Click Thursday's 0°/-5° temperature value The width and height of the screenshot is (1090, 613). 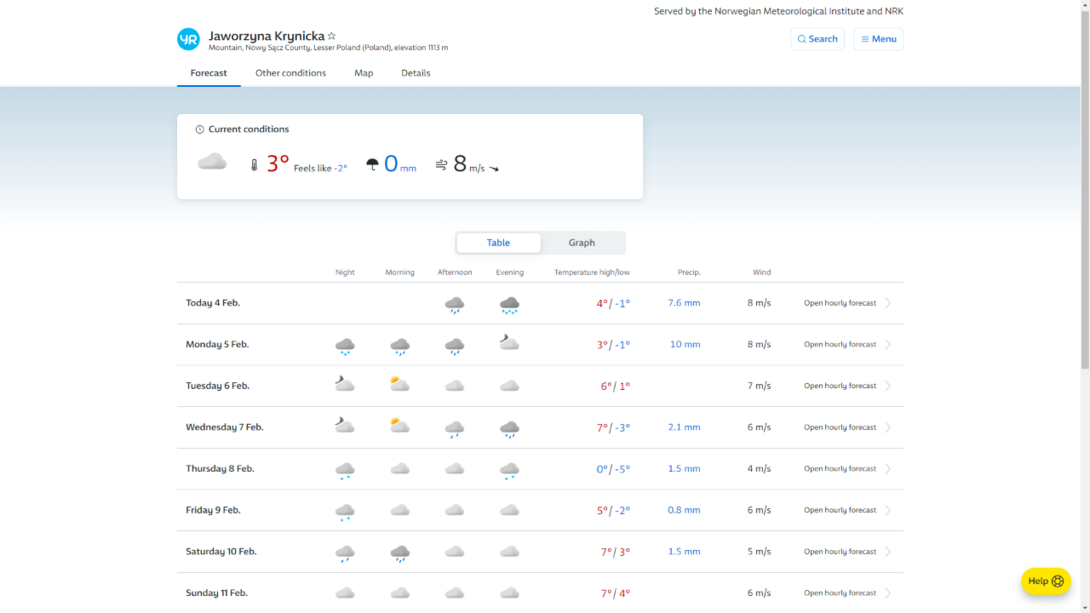click(613, 469)
